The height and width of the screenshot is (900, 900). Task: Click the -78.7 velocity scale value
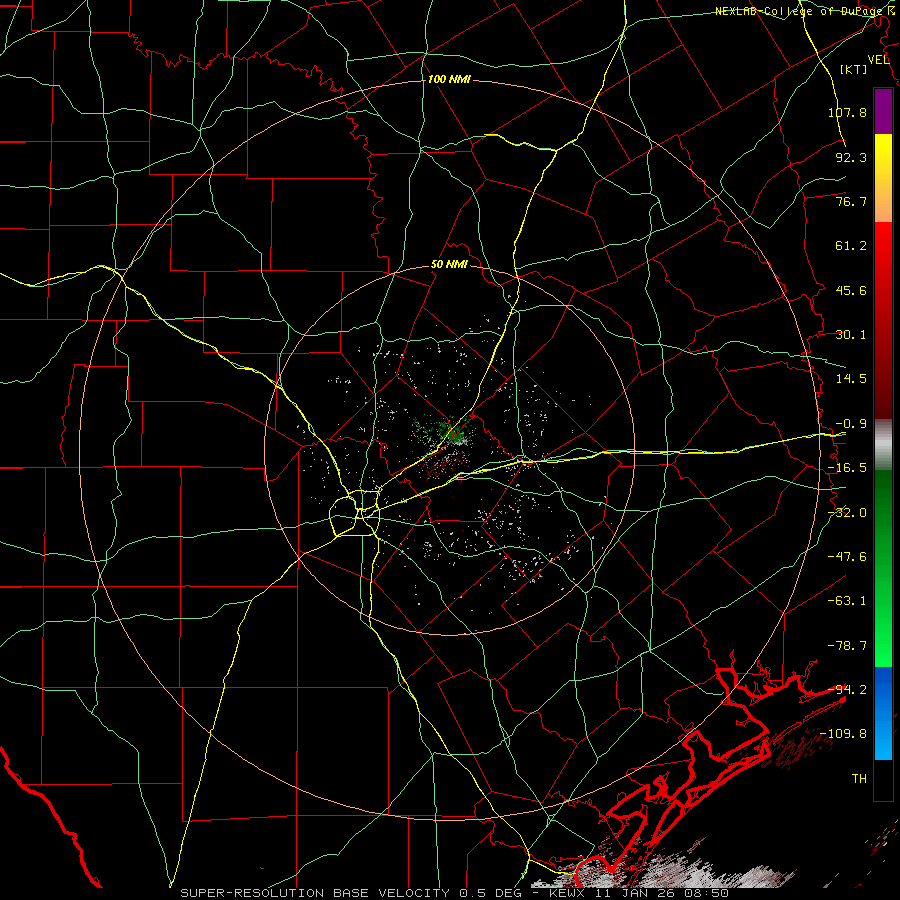click(x=847, y=646)
